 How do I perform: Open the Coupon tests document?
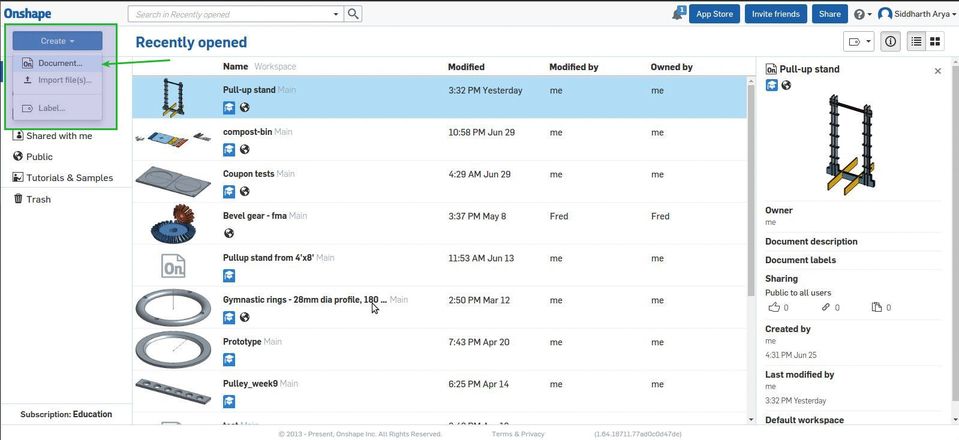point(248,174)
